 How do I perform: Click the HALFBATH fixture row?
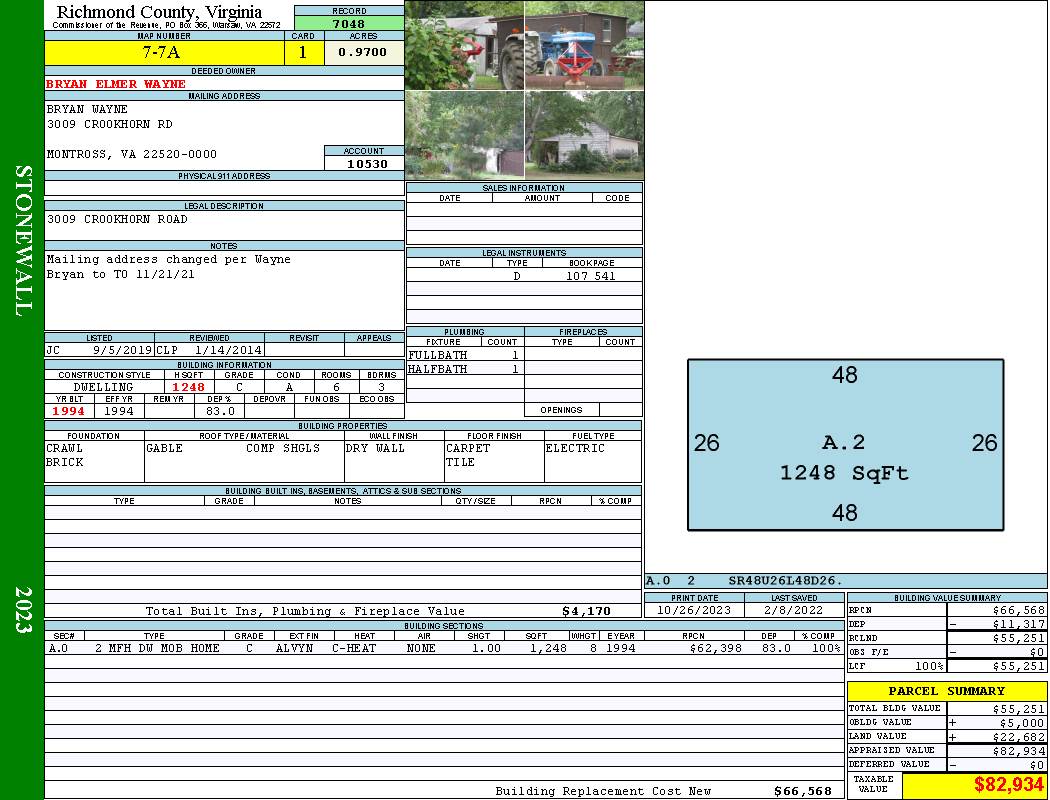(x=464, y=369)
